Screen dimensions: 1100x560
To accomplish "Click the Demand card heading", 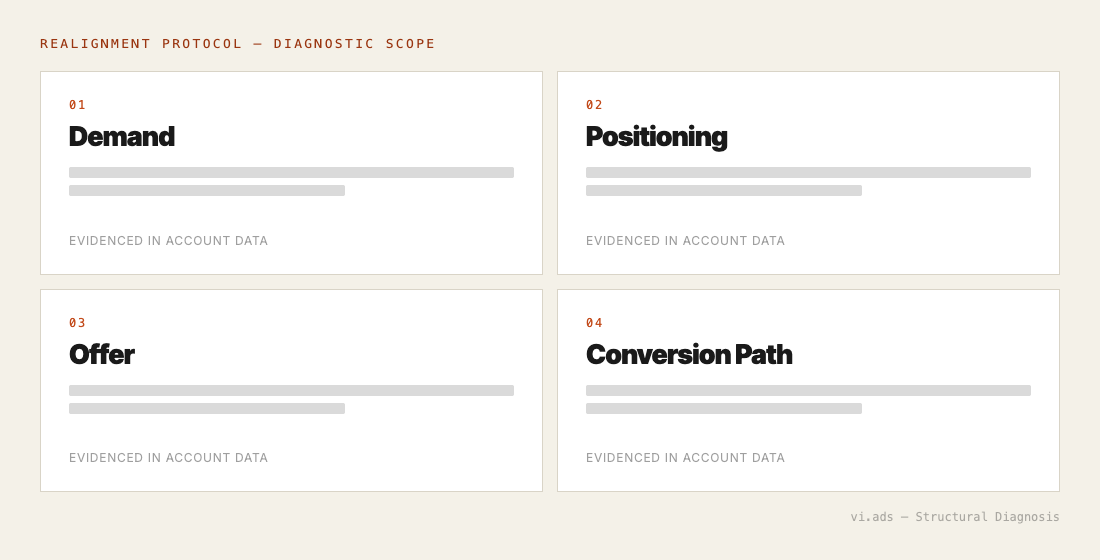I will 121,137.
